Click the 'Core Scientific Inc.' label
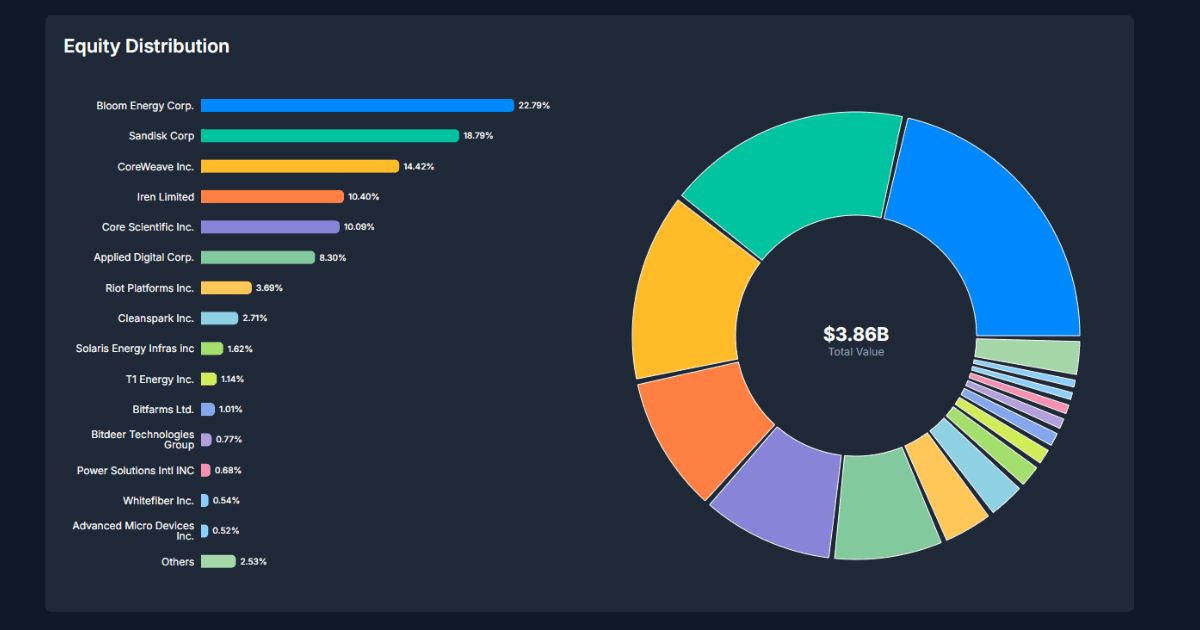The image size is (1200, 630). tap(148, 227)
